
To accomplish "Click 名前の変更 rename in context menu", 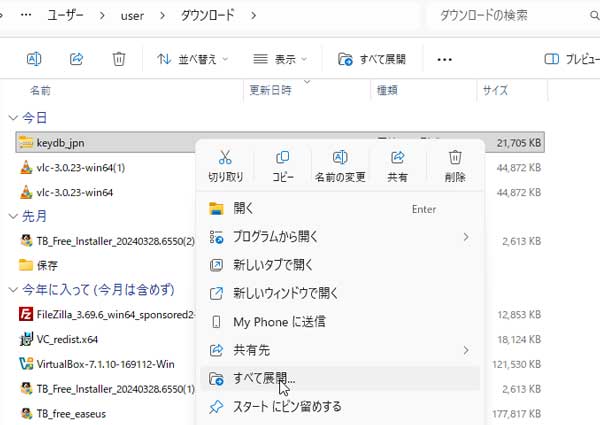I will pyautogui.click(x=340, y=166).
